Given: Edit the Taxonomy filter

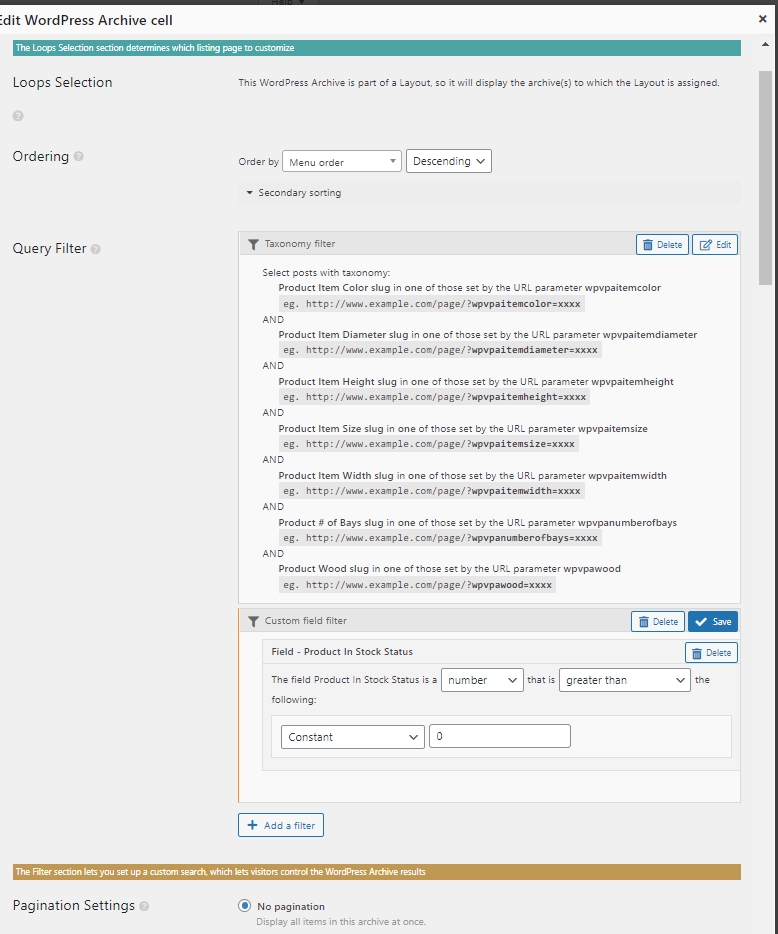Looking at the screenshot, I should tap(715, 245).
